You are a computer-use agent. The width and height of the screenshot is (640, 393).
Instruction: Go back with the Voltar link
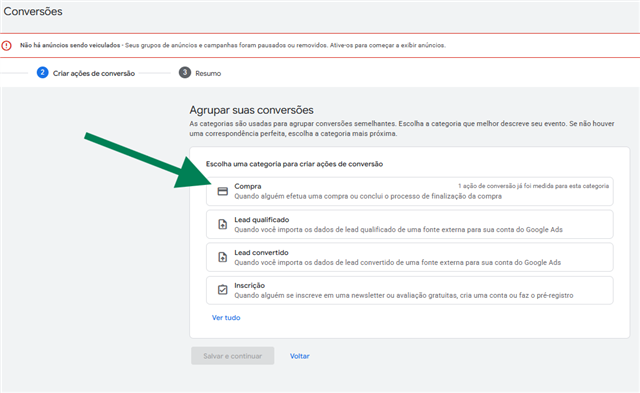coord(300,356)
